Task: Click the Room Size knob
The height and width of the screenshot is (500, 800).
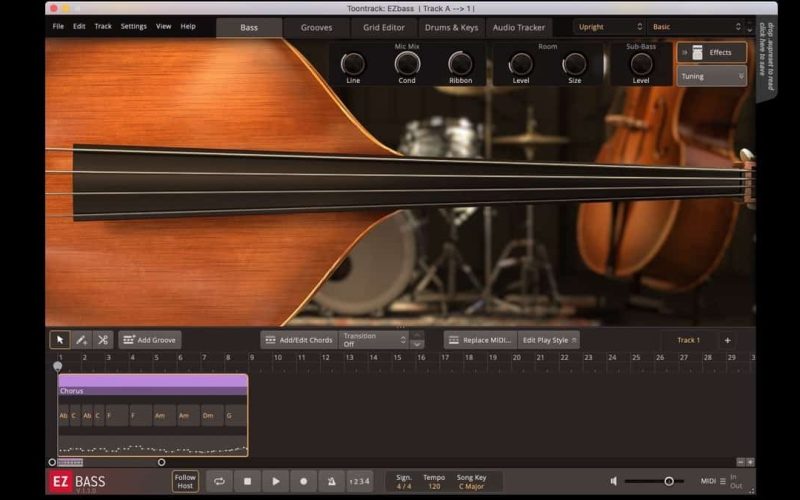Action: (x=574, y=64)
